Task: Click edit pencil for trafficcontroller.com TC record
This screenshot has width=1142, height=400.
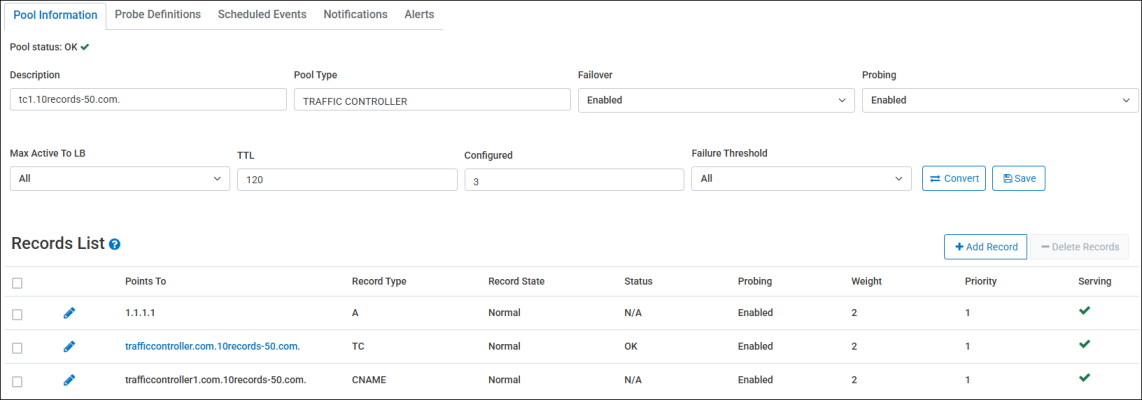Action: coord(69,346)
